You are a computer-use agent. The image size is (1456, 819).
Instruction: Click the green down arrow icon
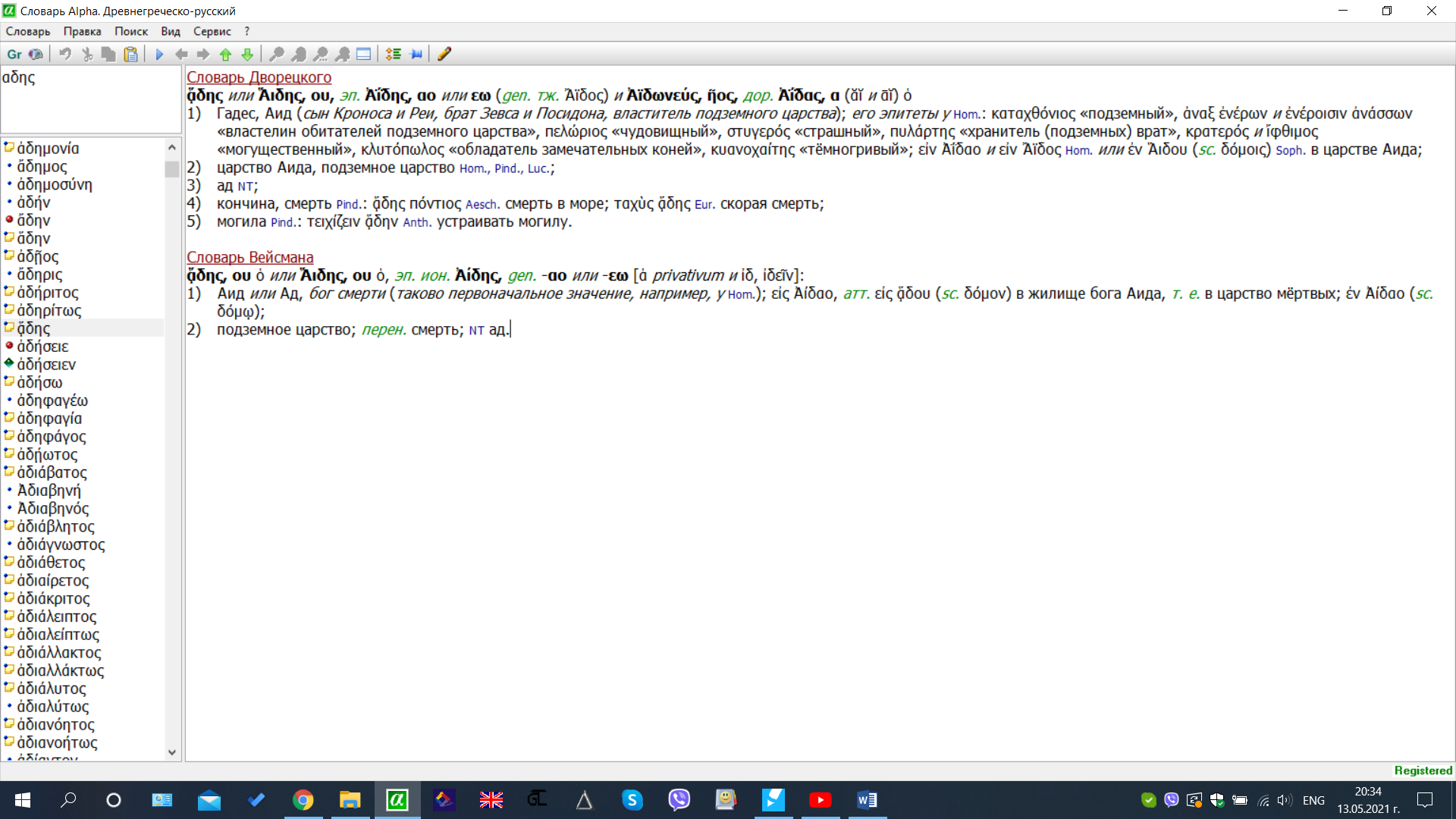[247, 54]
